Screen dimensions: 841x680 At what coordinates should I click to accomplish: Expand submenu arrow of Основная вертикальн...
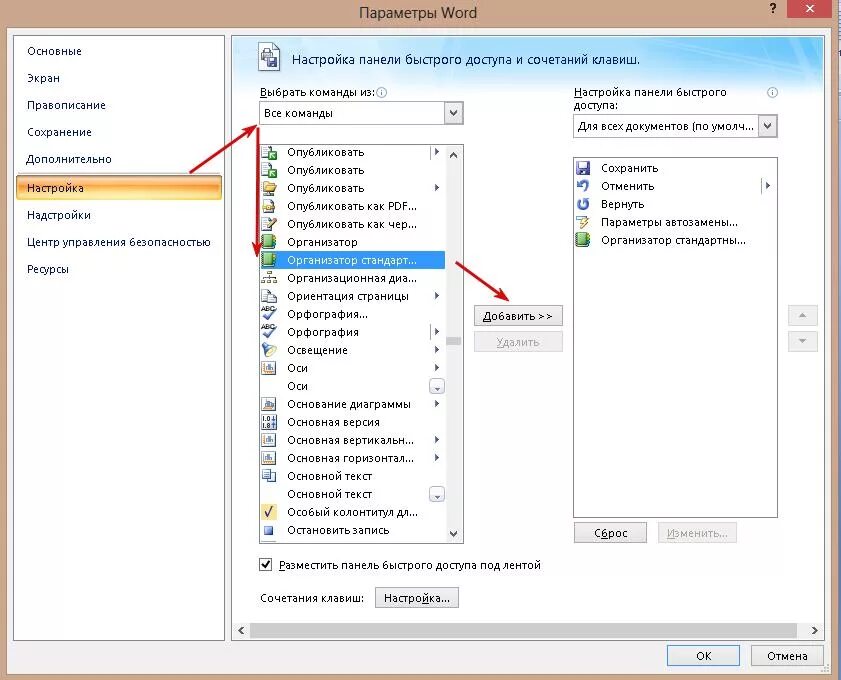pos(437,440)
